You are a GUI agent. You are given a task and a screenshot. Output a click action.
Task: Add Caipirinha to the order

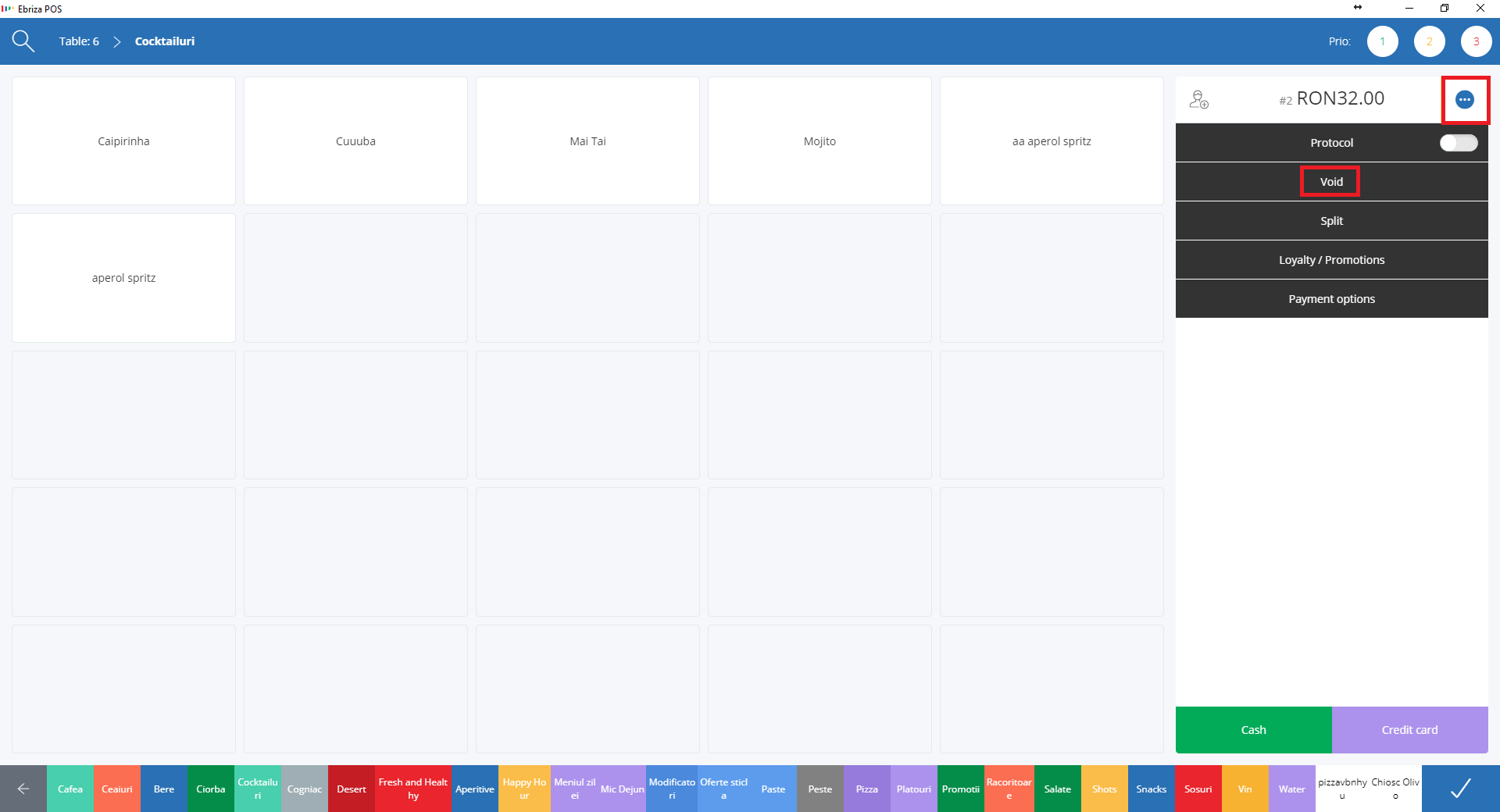(123, 141)
